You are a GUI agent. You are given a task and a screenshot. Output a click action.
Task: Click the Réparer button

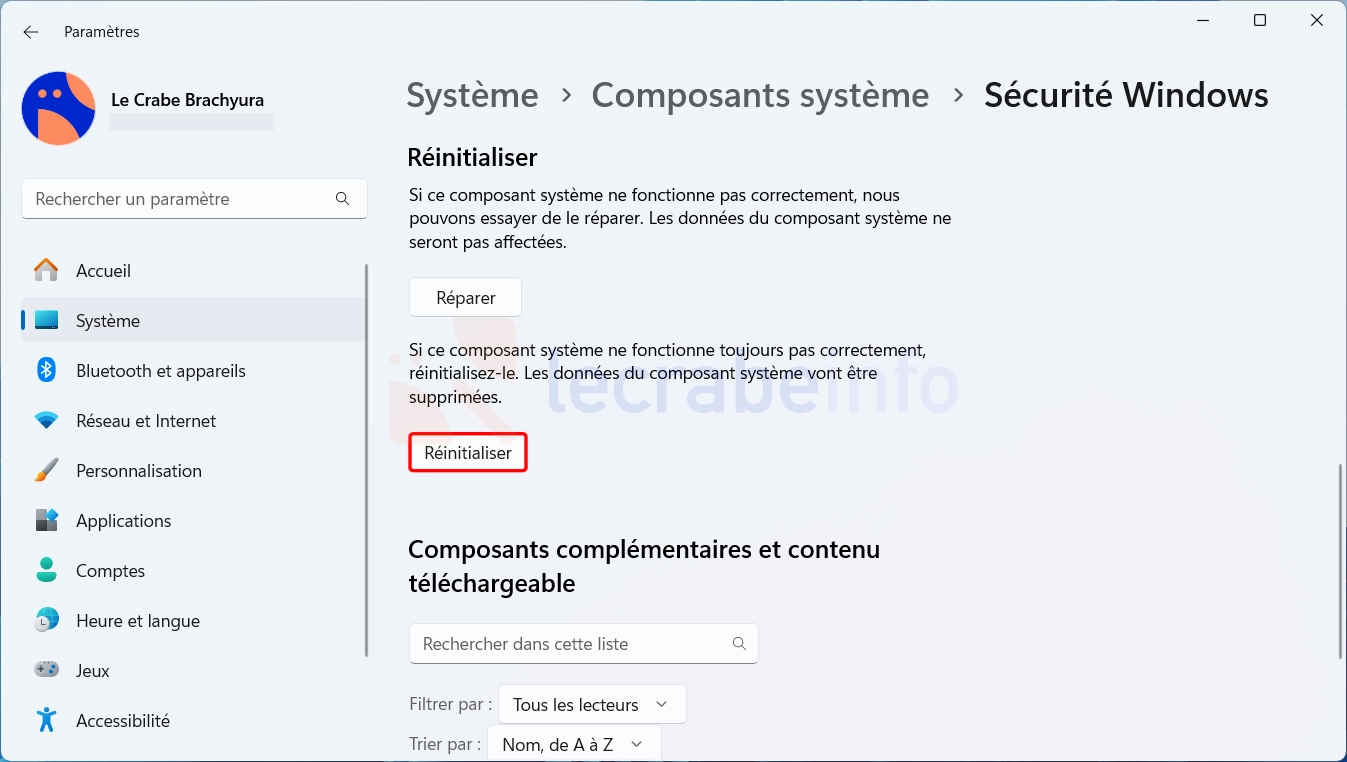(x=466, y=297)
